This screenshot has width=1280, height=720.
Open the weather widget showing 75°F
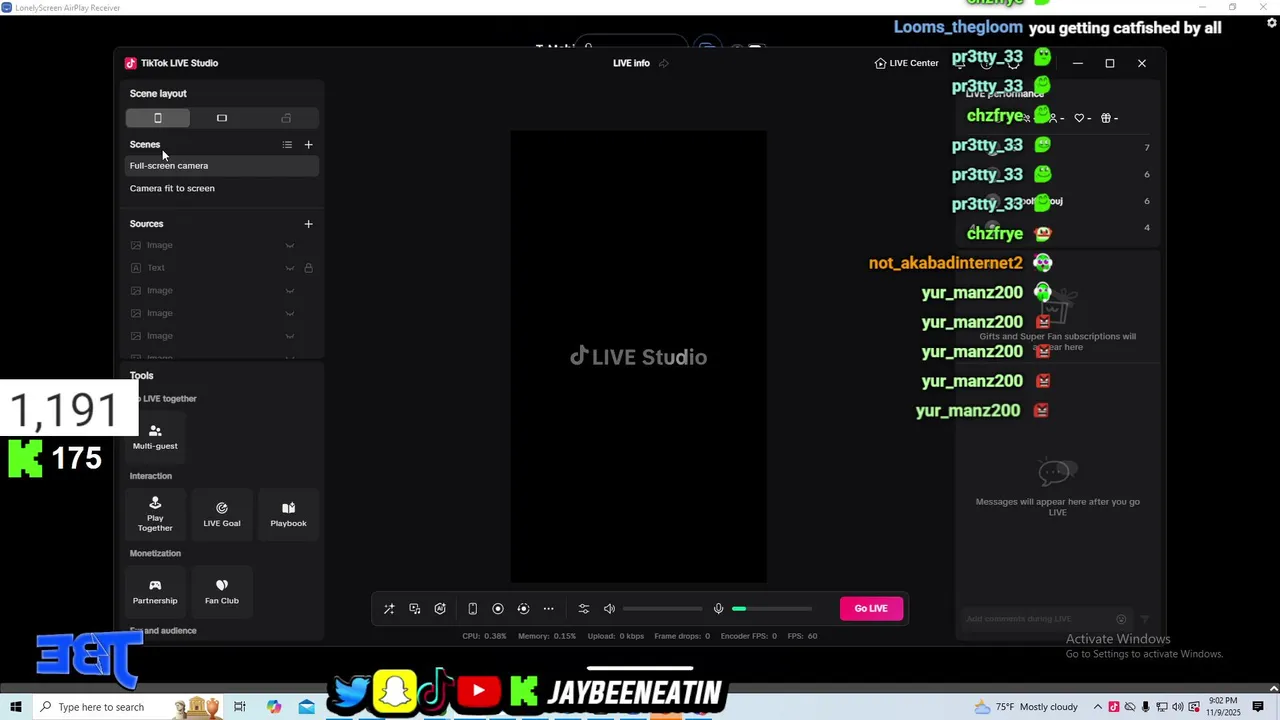1025,707
